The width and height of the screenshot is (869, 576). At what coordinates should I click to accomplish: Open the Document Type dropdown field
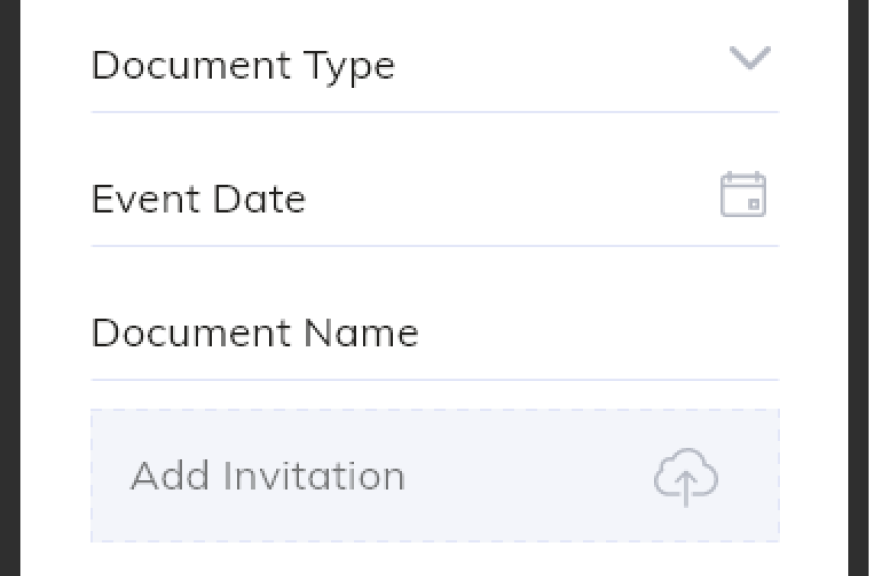(435, 65)
